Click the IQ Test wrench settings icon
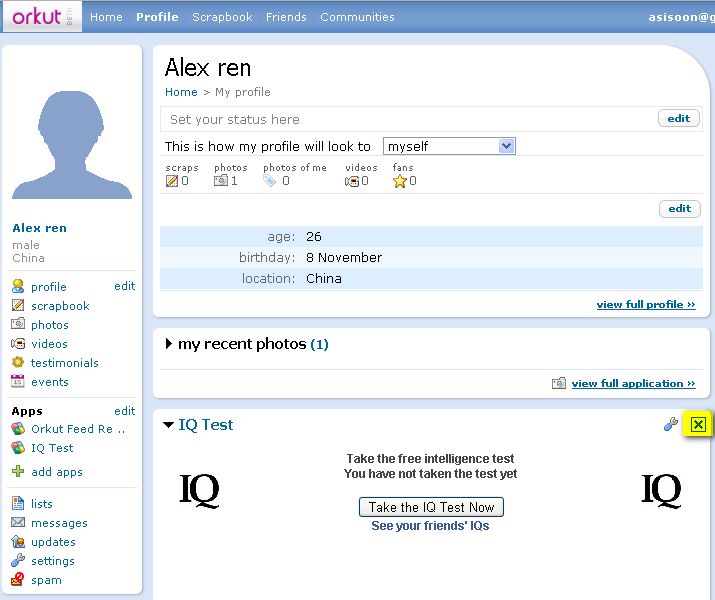 671,425
